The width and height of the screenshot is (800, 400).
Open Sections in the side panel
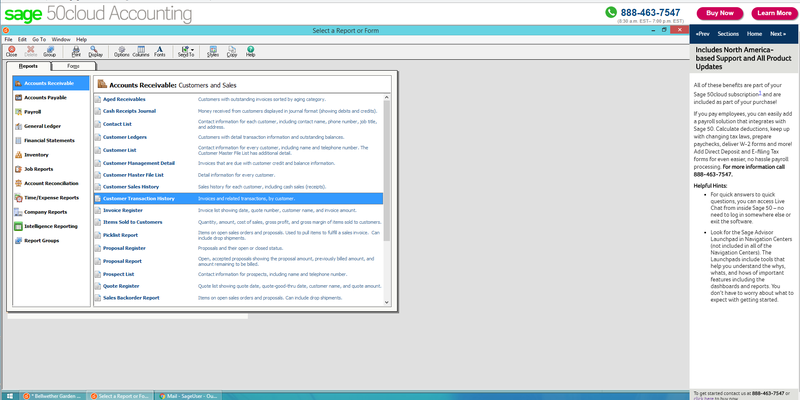point(728,34)
